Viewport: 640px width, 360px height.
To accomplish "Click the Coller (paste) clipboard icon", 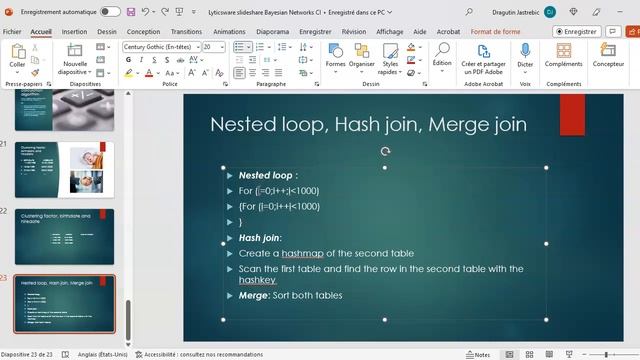I will (x=18, y=52).
